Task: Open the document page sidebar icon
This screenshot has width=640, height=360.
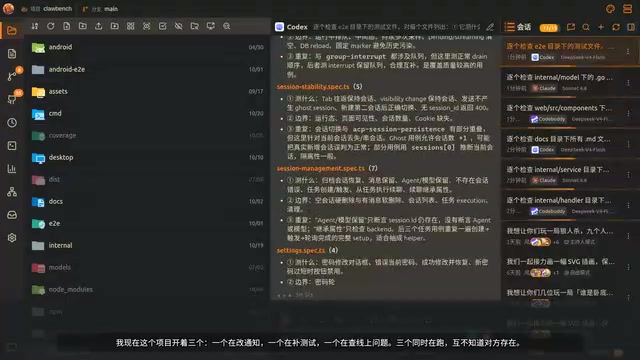Action: [12, 53]
